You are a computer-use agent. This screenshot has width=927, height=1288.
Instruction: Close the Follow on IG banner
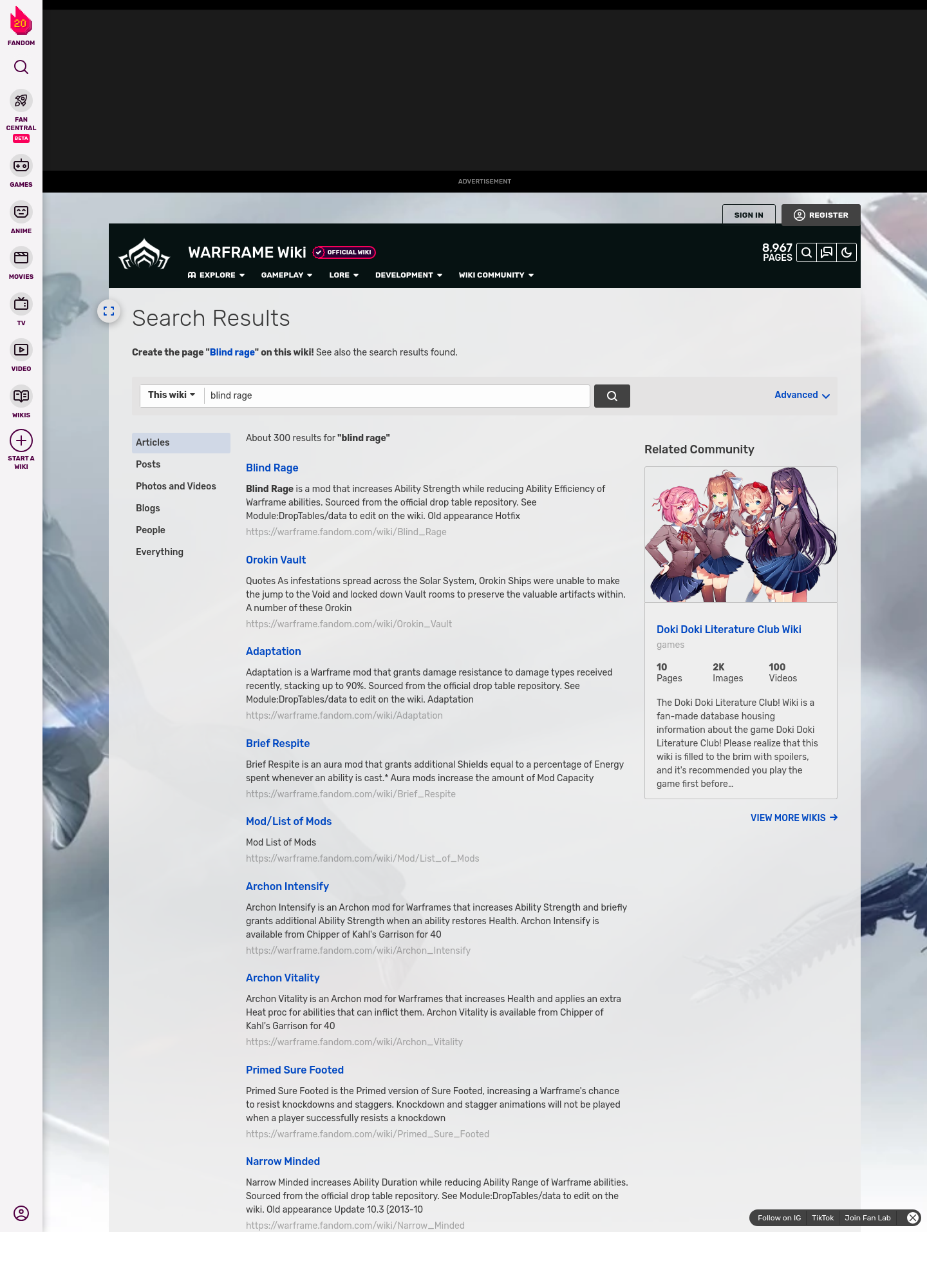[x=912, y=1218]
